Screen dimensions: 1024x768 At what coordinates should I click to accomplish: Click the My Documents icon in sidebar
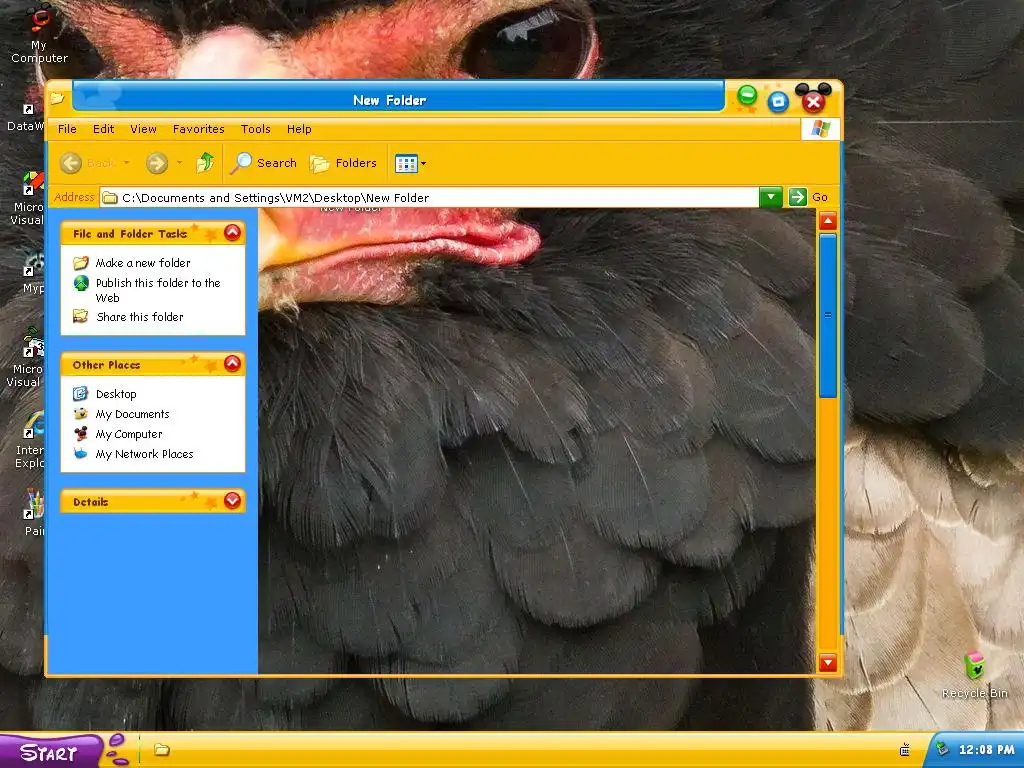pos(80,413)
